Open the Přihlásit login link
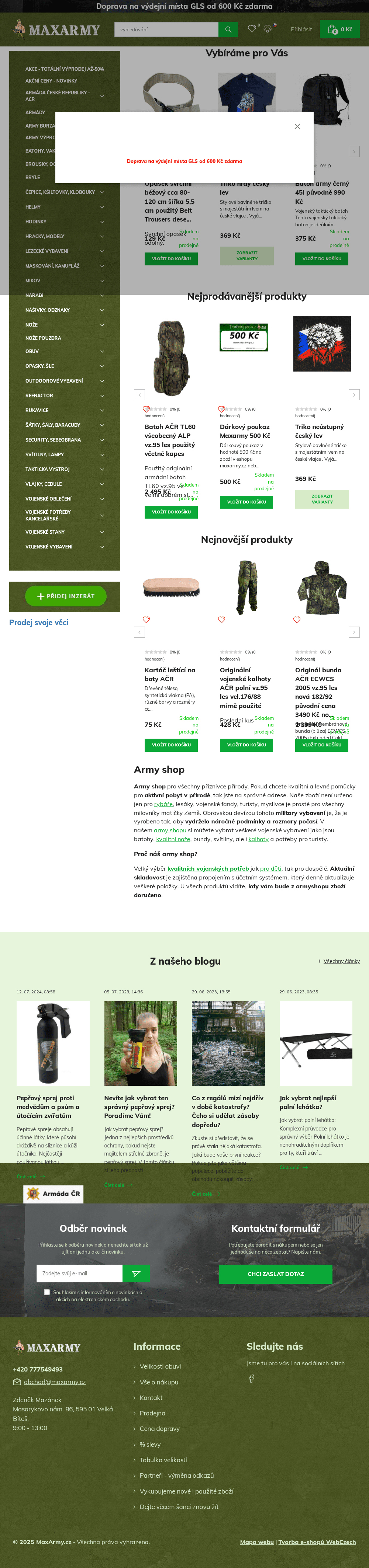 pyautogui.click(x=301, y=29)
